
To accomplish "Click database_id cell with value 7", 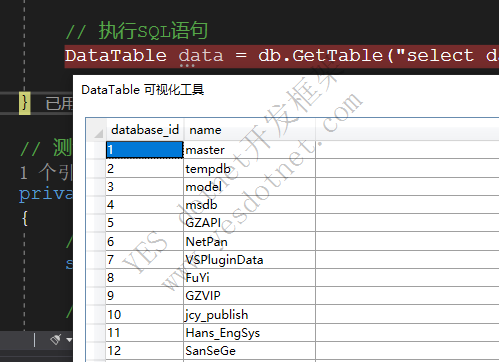I will pos(145,260).
